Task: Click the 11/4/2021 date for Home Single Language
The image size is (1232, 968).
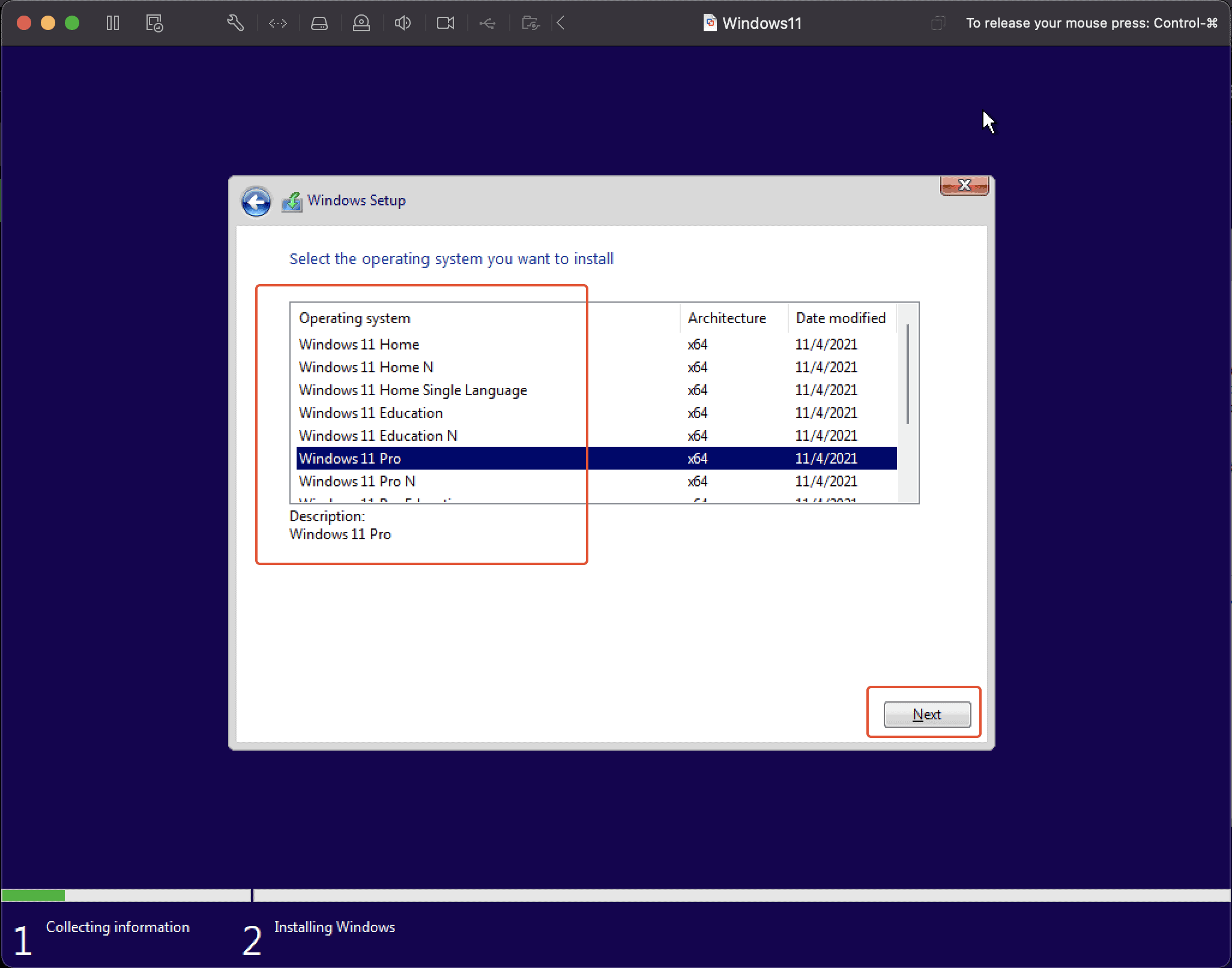Action: (x=826, y=390)
